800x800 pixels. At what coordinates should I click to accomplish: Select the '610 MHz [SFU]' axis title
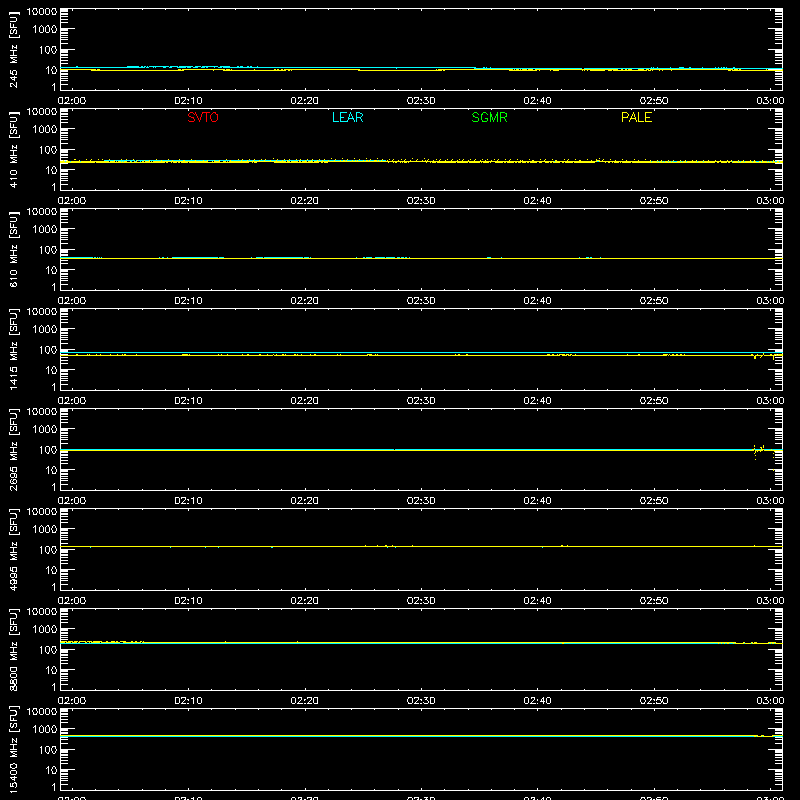point(13,249)
